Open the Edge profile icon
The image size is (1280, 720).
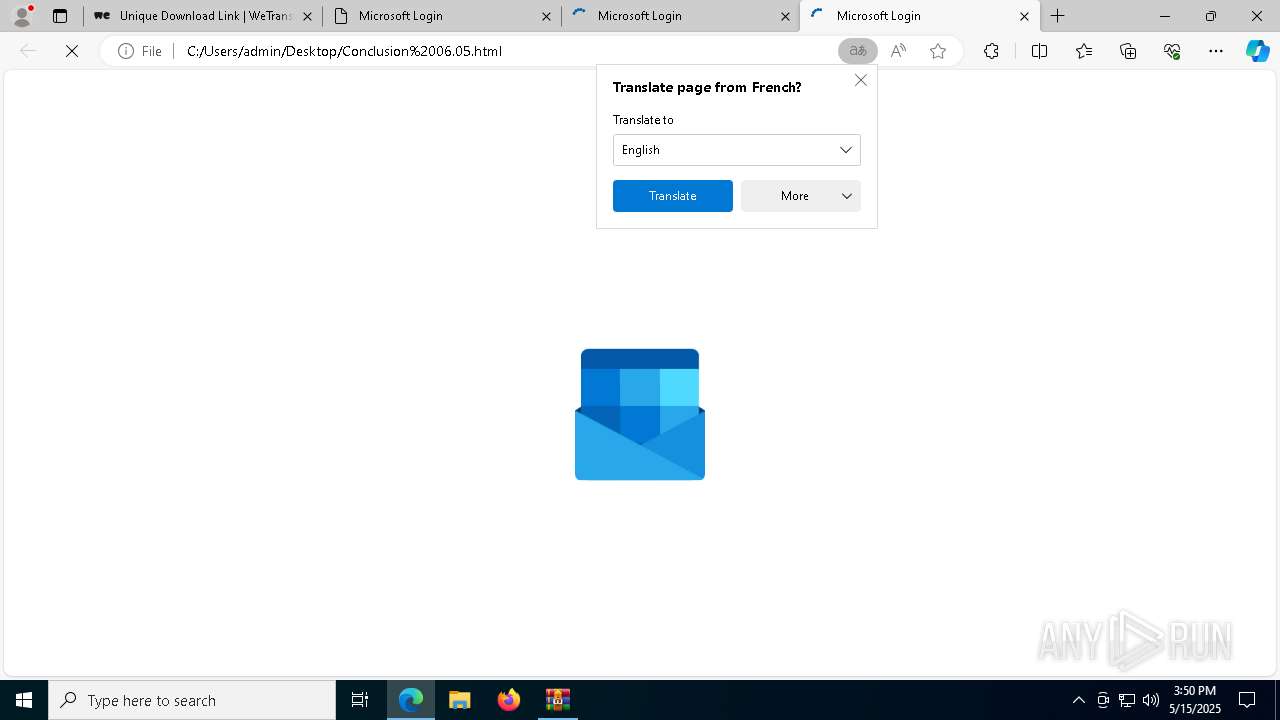click(x=22, y=16)
